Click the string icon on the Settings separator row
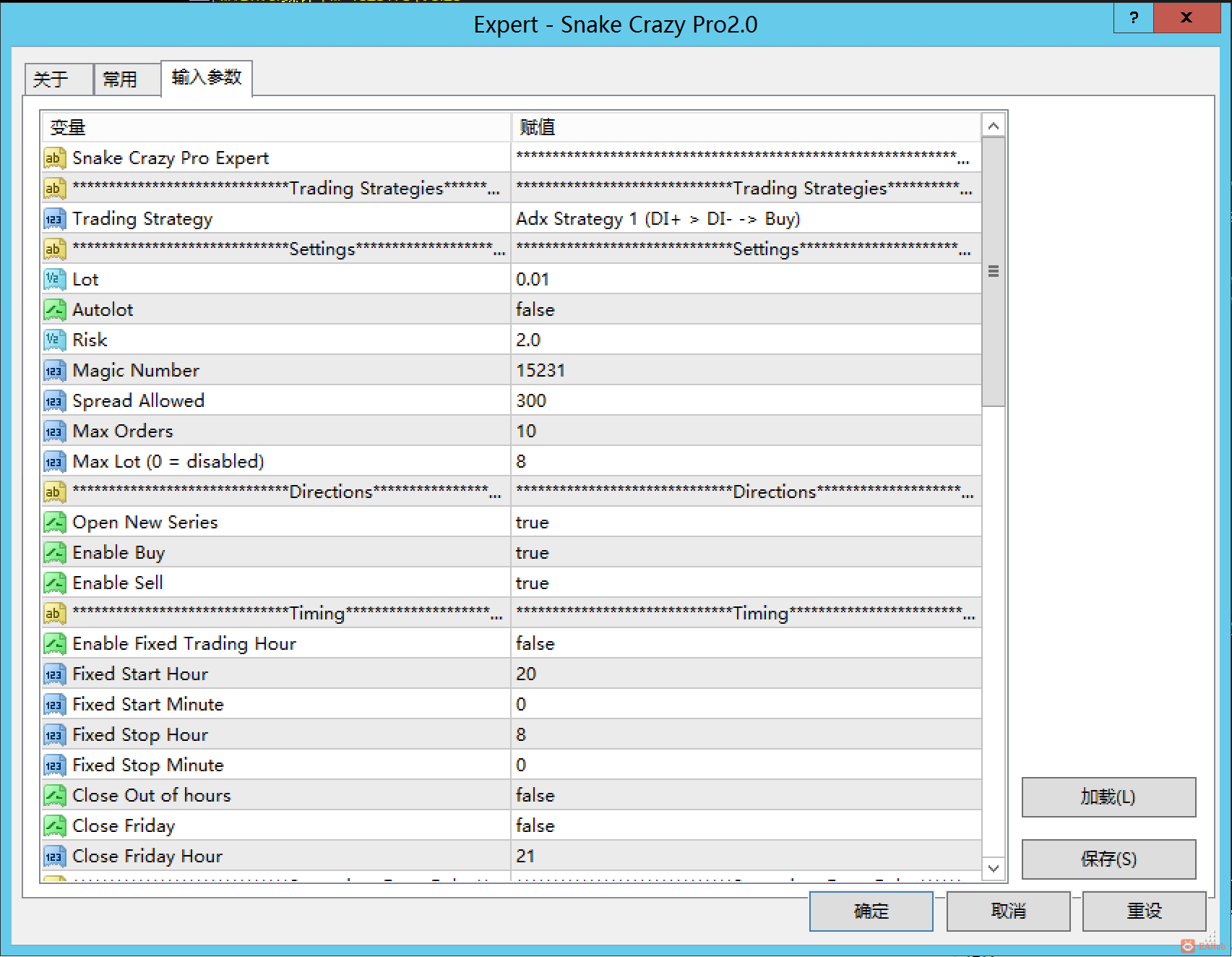This screenshot has width=1232, height=957. click(x=55, y=249)
